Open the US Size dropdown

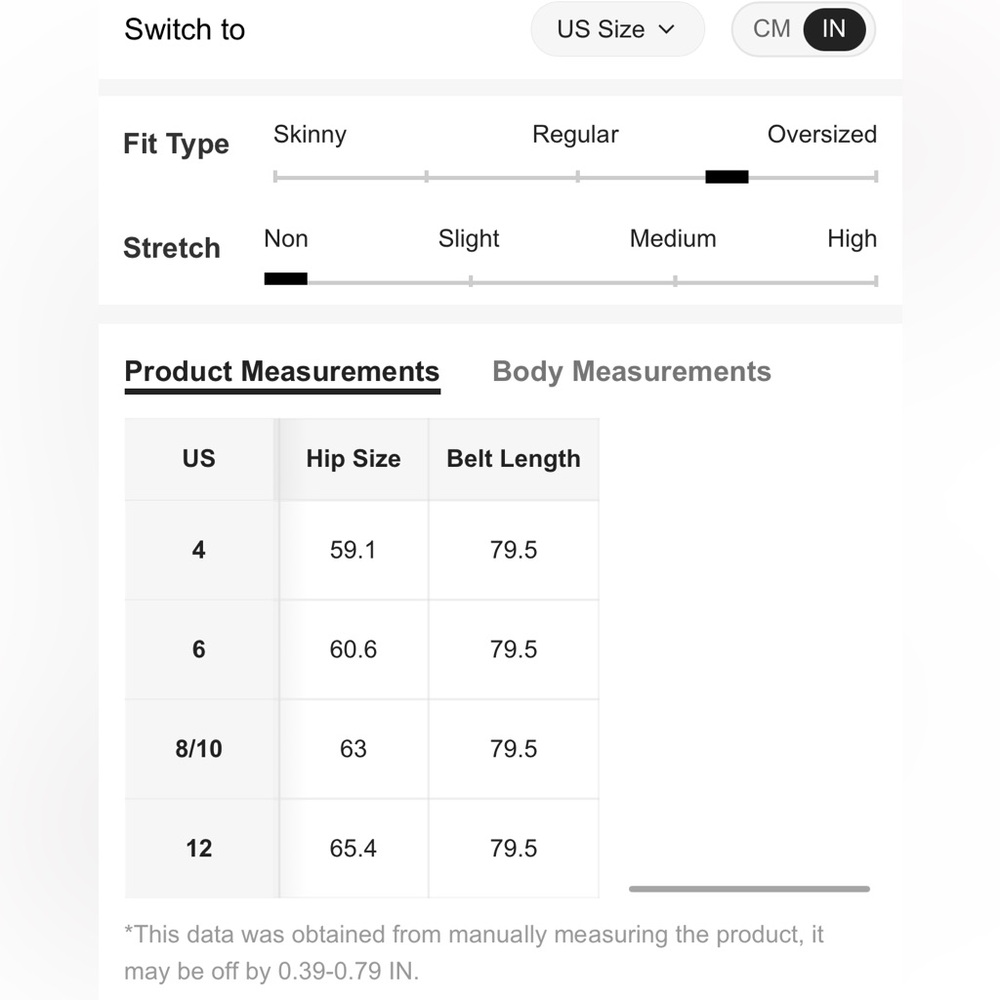[617, 29]
